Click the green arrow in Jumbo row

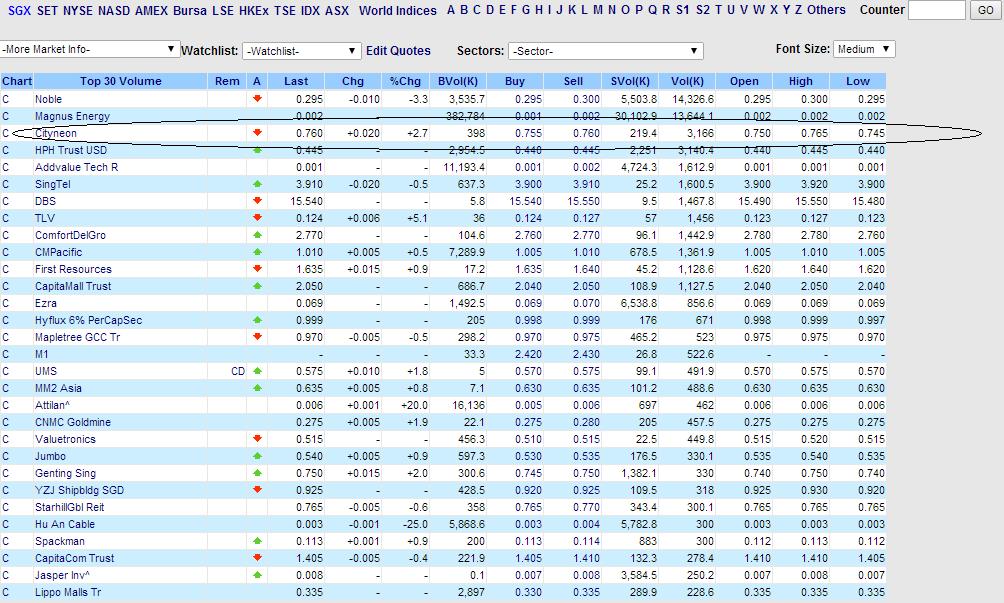click(x=257, y=456)
